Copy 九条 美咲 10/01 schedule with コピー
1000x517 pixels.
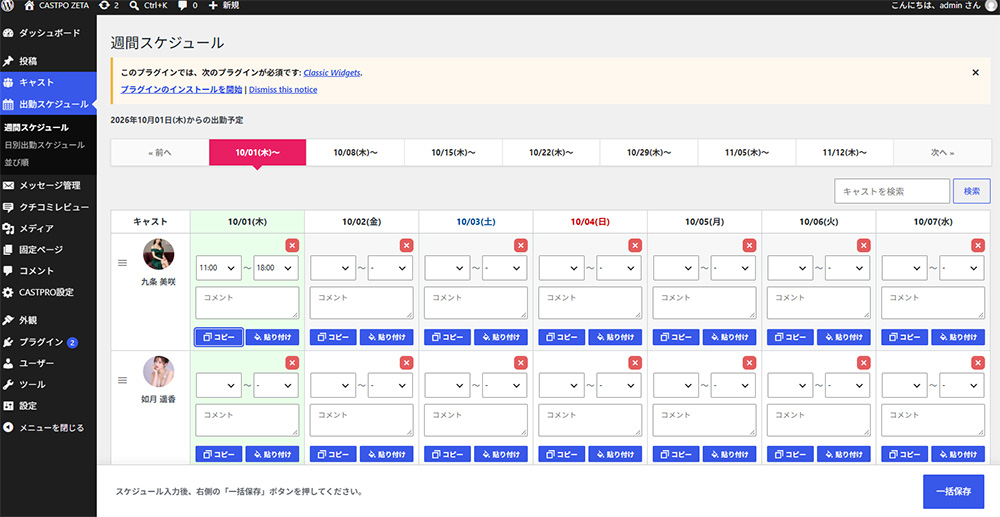(x=219, y=337)
